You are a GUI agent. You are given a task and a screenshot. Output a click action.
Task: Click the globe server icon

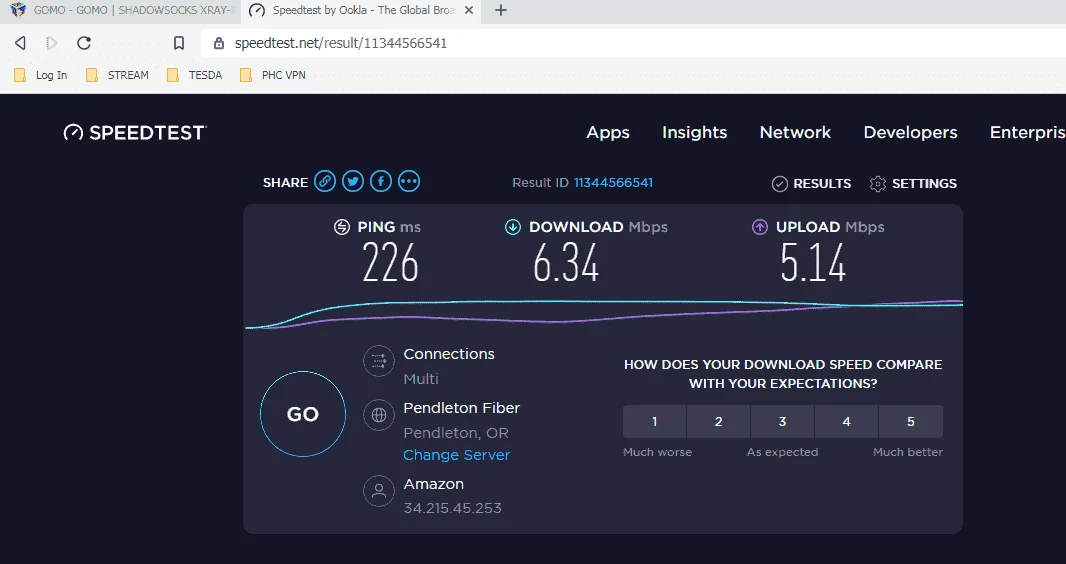[379, 415]
